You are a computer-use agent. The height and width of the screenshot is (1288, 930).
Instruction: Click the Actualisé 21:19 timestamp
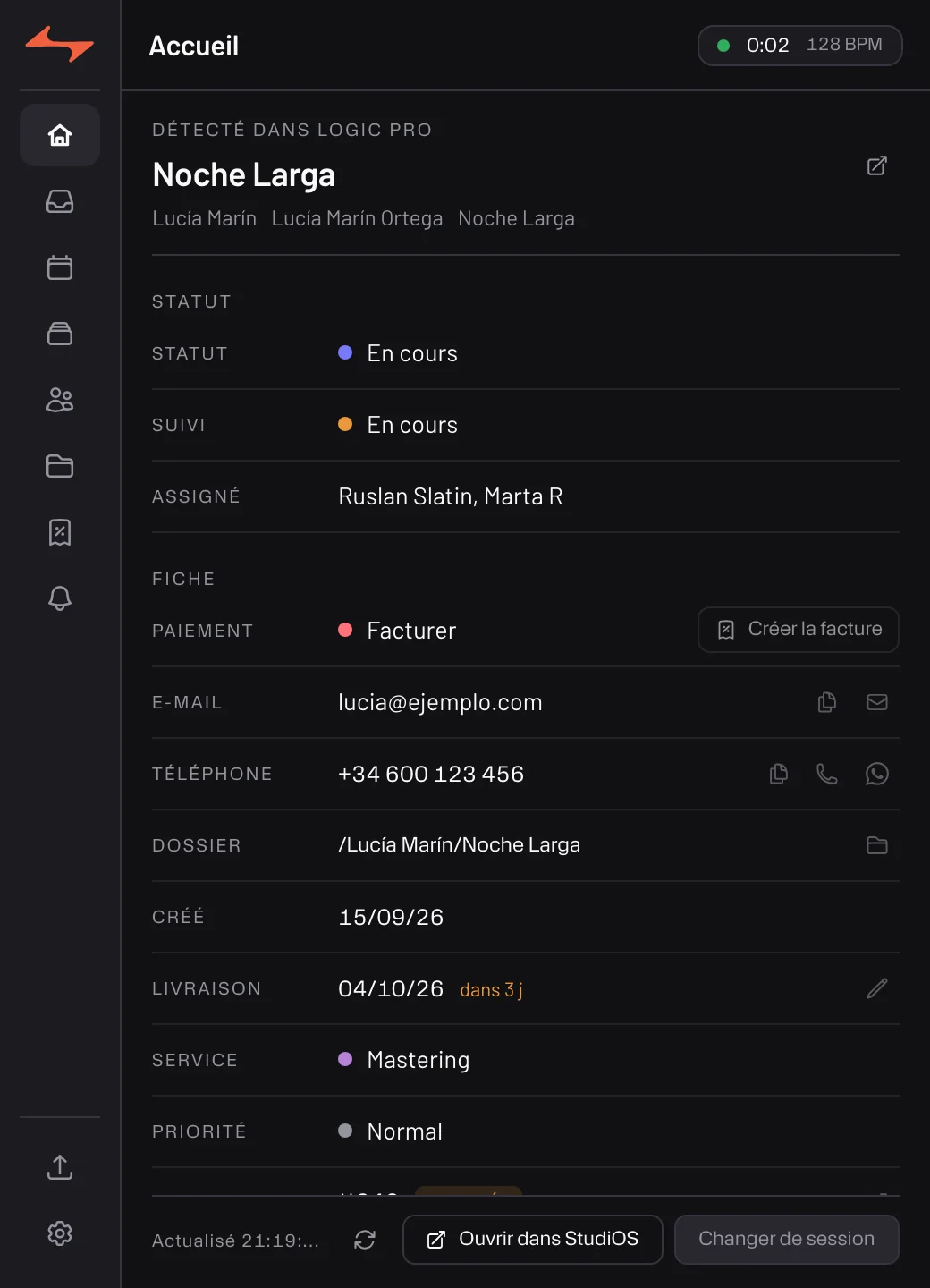(x=235, y=1241)
